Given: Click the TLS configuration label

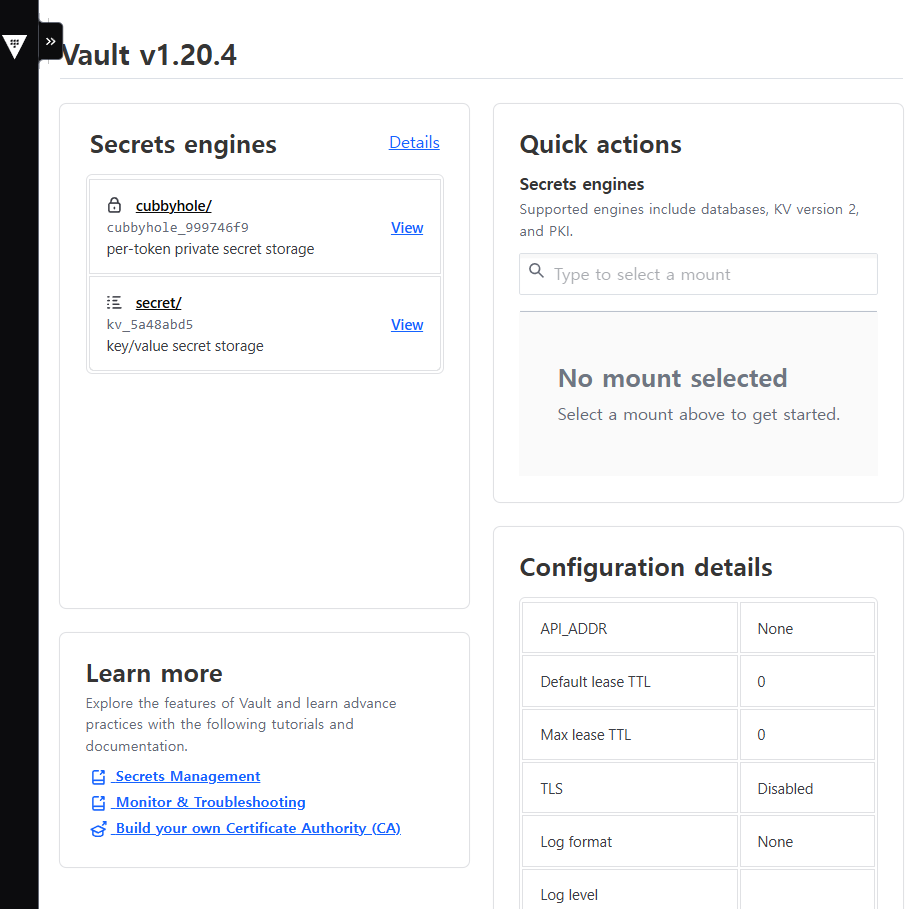Looking at the screenshot, I should (x=551, y=789).
